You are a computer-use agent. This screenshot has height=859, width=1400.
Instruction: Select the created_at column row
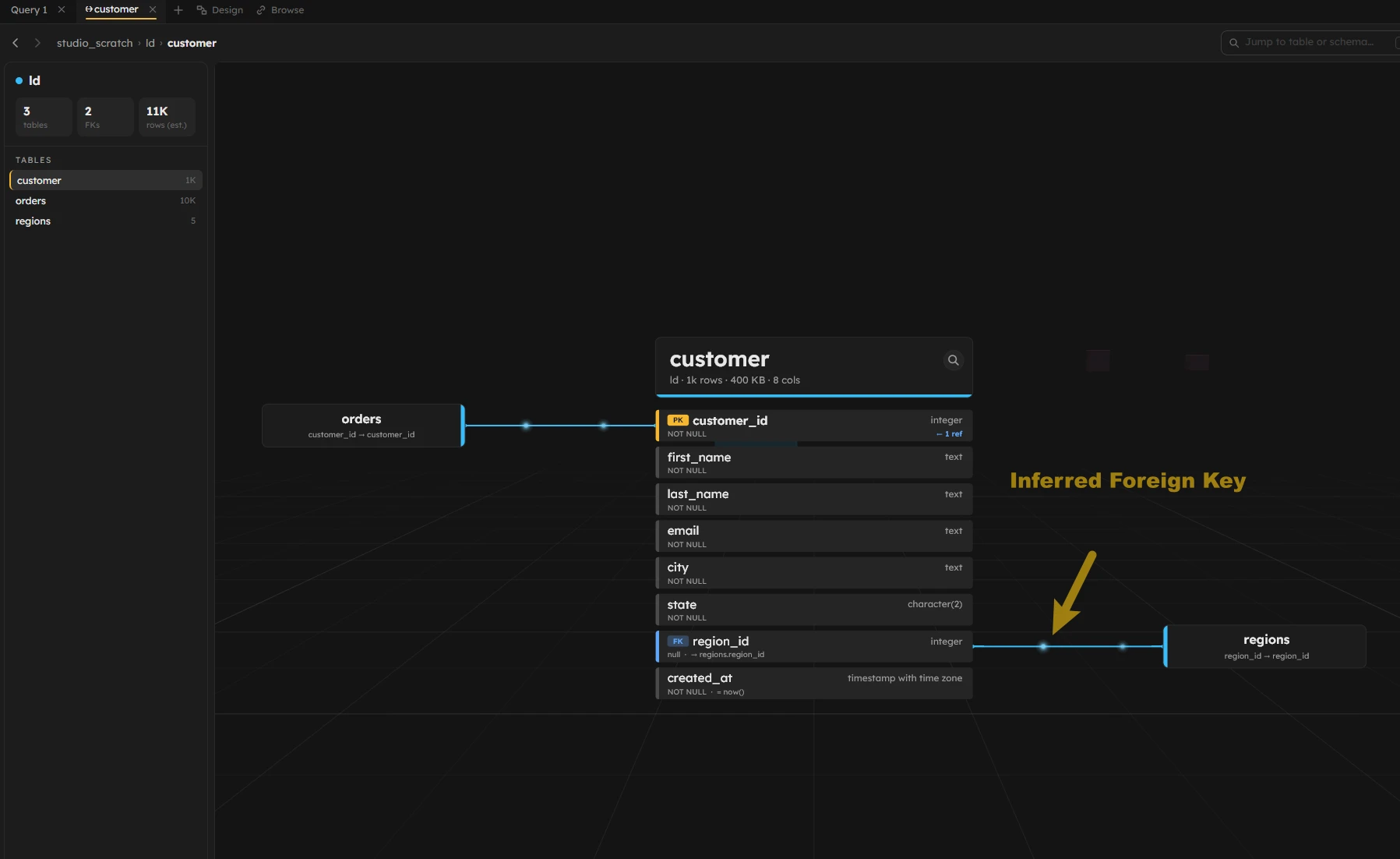pyautogui.click(x=814, y=684)
